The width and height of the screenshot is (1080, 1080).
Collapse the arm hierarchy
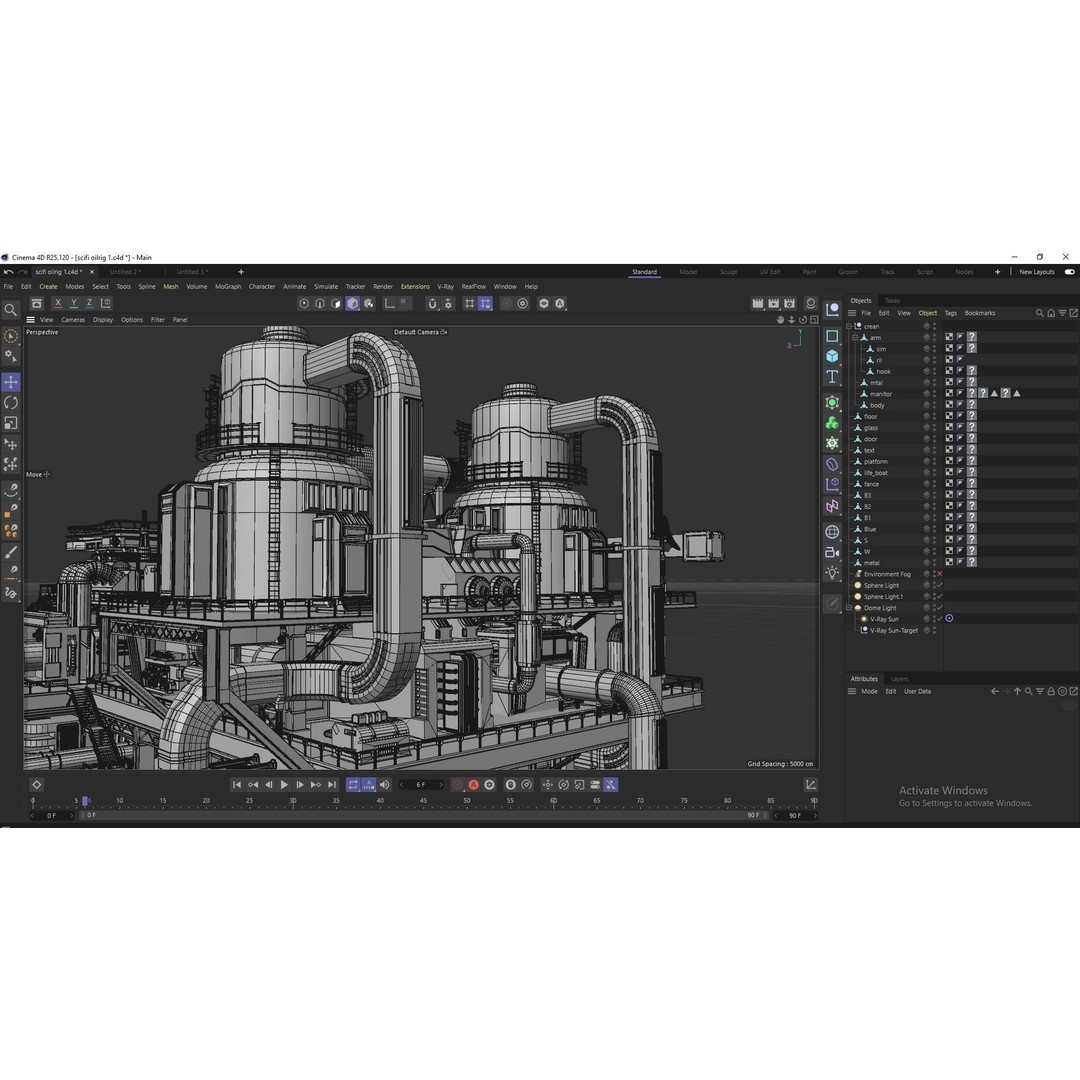(854, 337)
